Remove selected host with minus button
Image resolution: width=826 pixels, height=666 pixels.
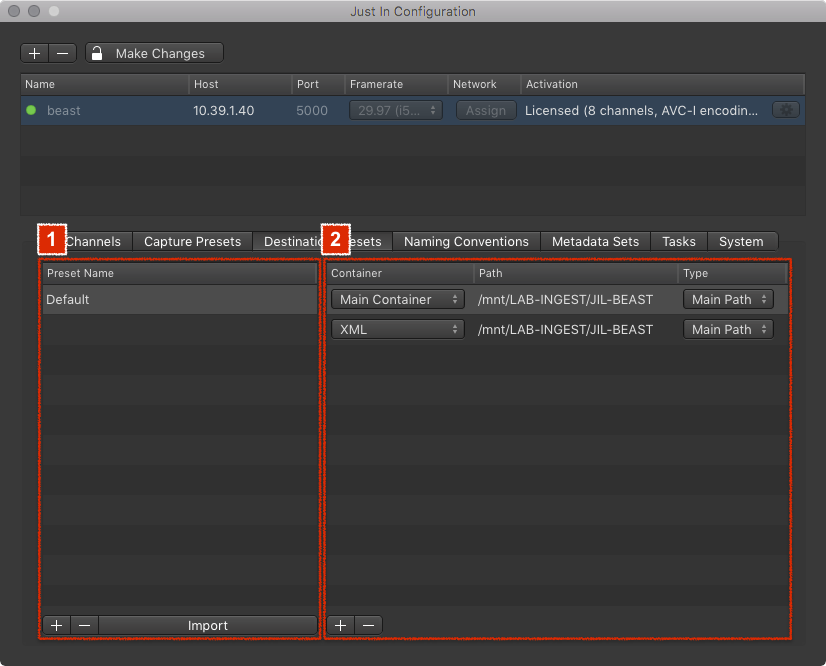pos(63,53)
